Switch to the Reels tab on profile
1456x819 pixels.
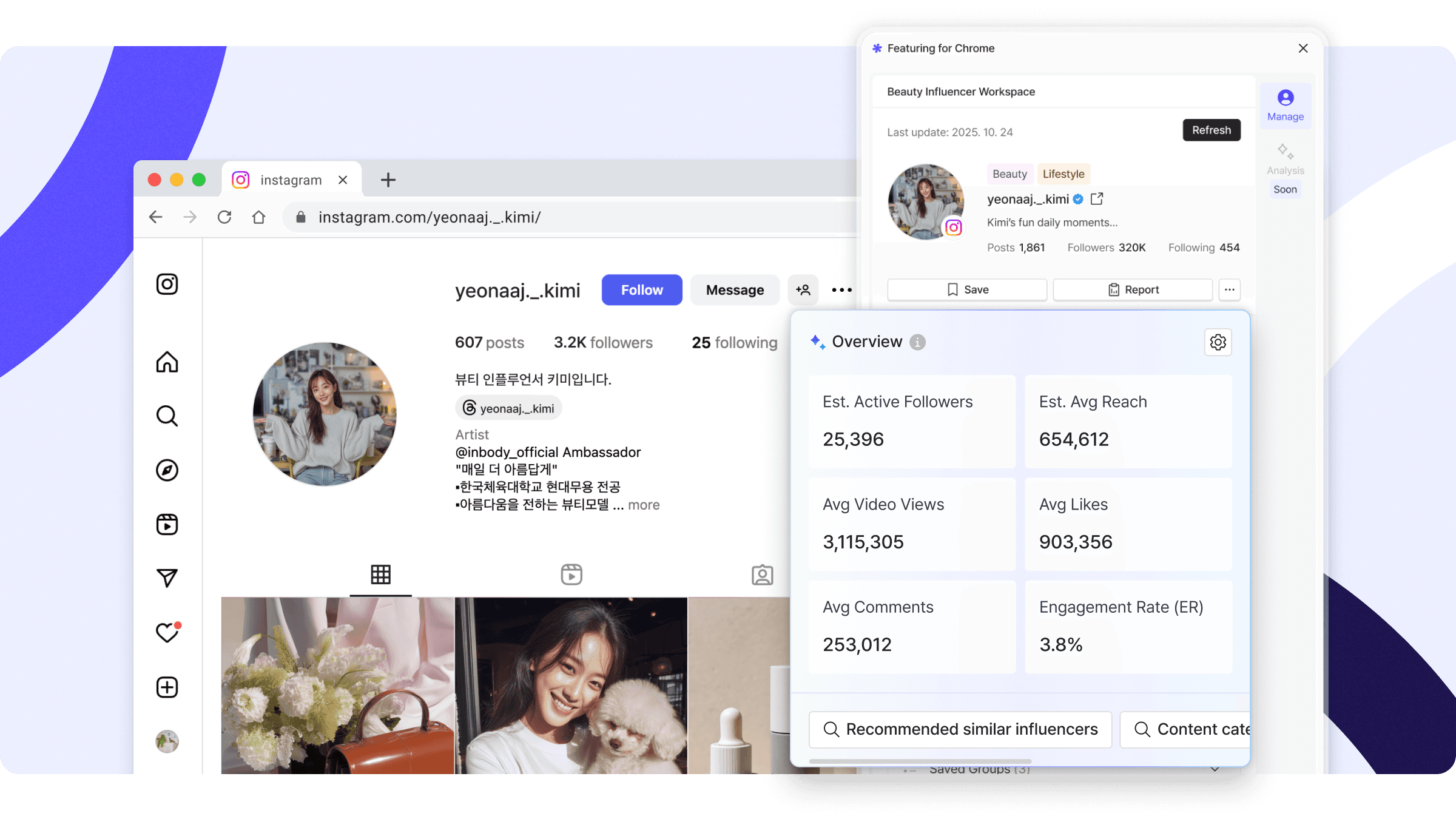pyautogui.click(x=571, y=575)
